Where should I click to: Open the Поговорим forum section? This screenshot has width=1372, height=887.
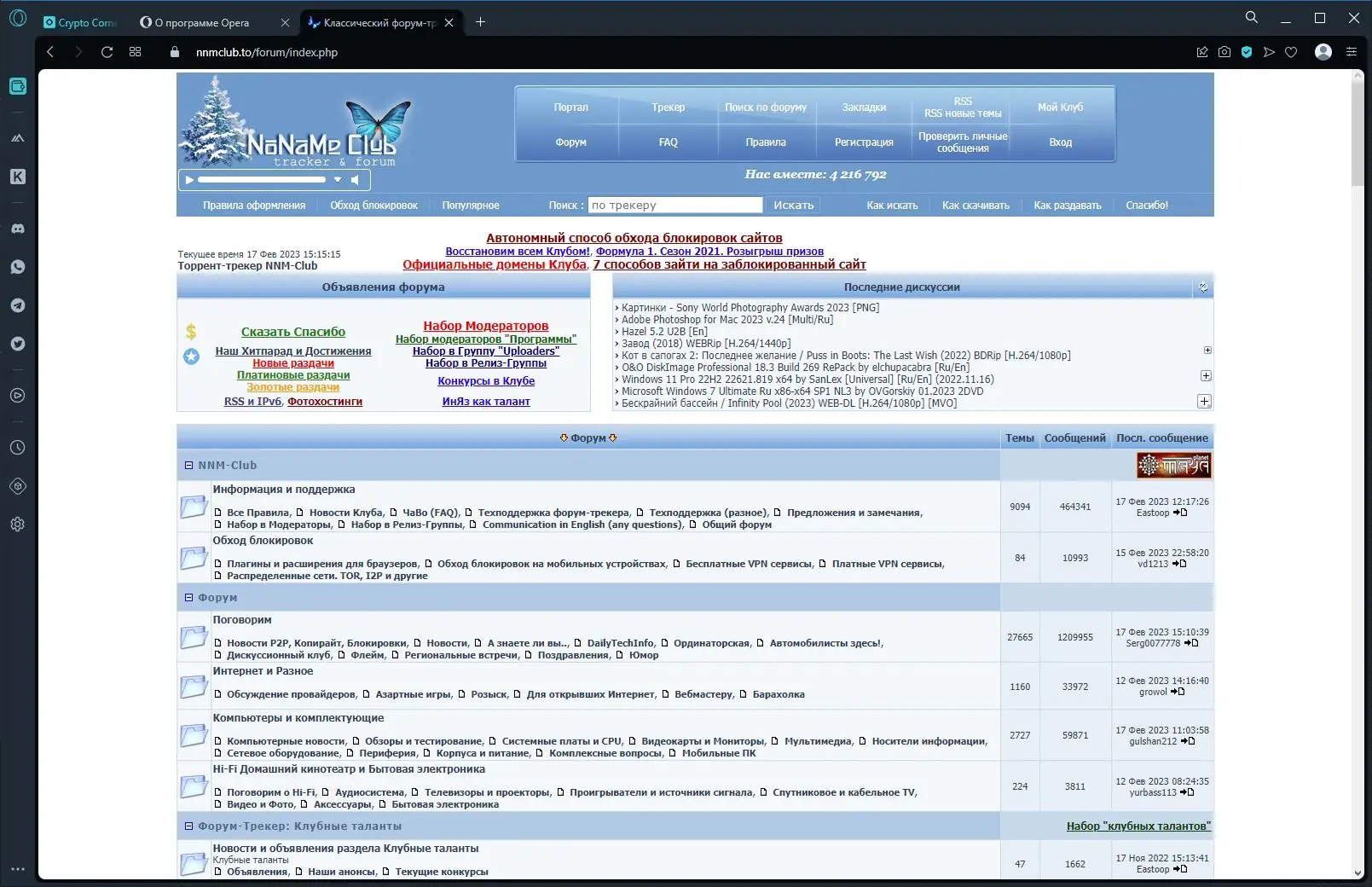click(241, 620)
